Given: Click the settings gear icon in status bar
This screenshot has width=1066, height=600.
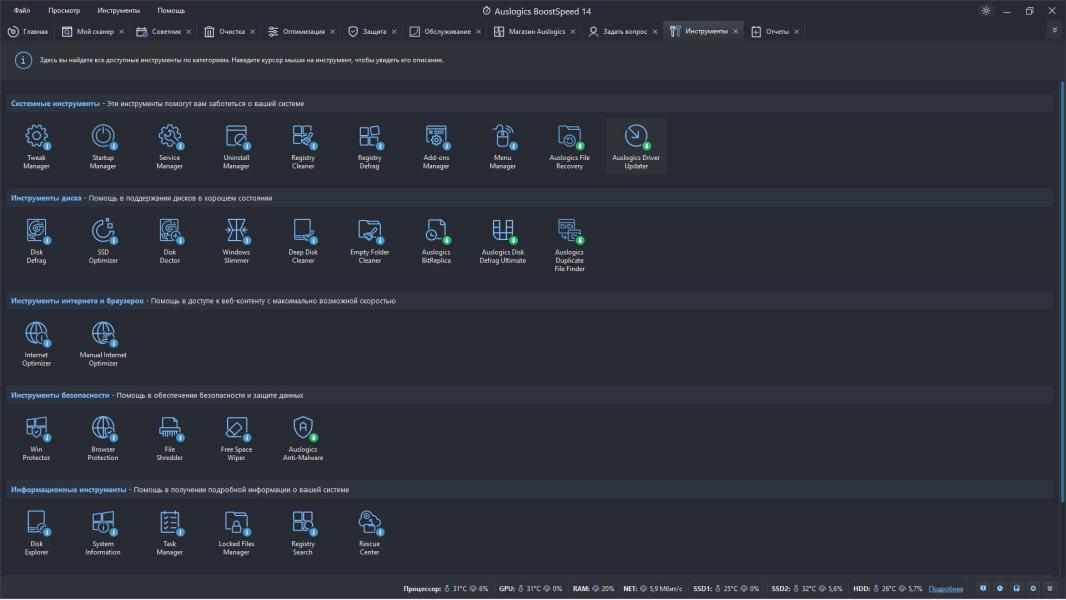Looking at the screenshot, I should pyautogui.click(x=1033, y=589).
